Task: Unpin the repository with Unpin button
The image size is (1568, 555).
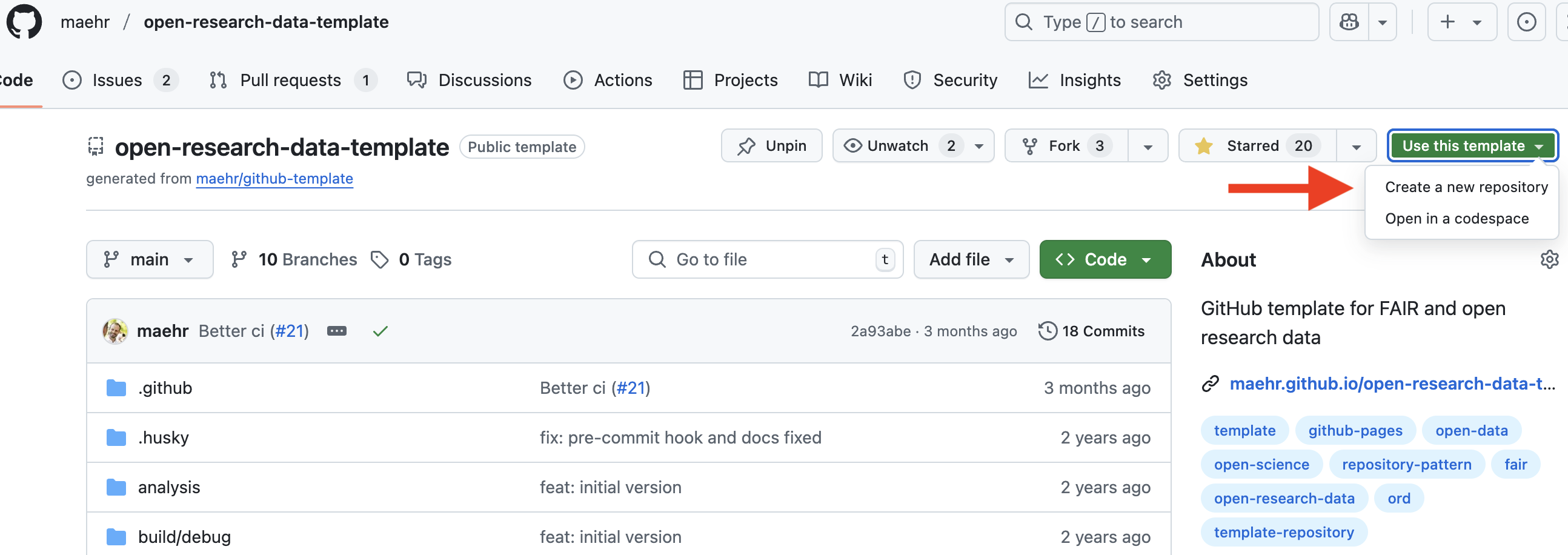Action: coord(771,146)
